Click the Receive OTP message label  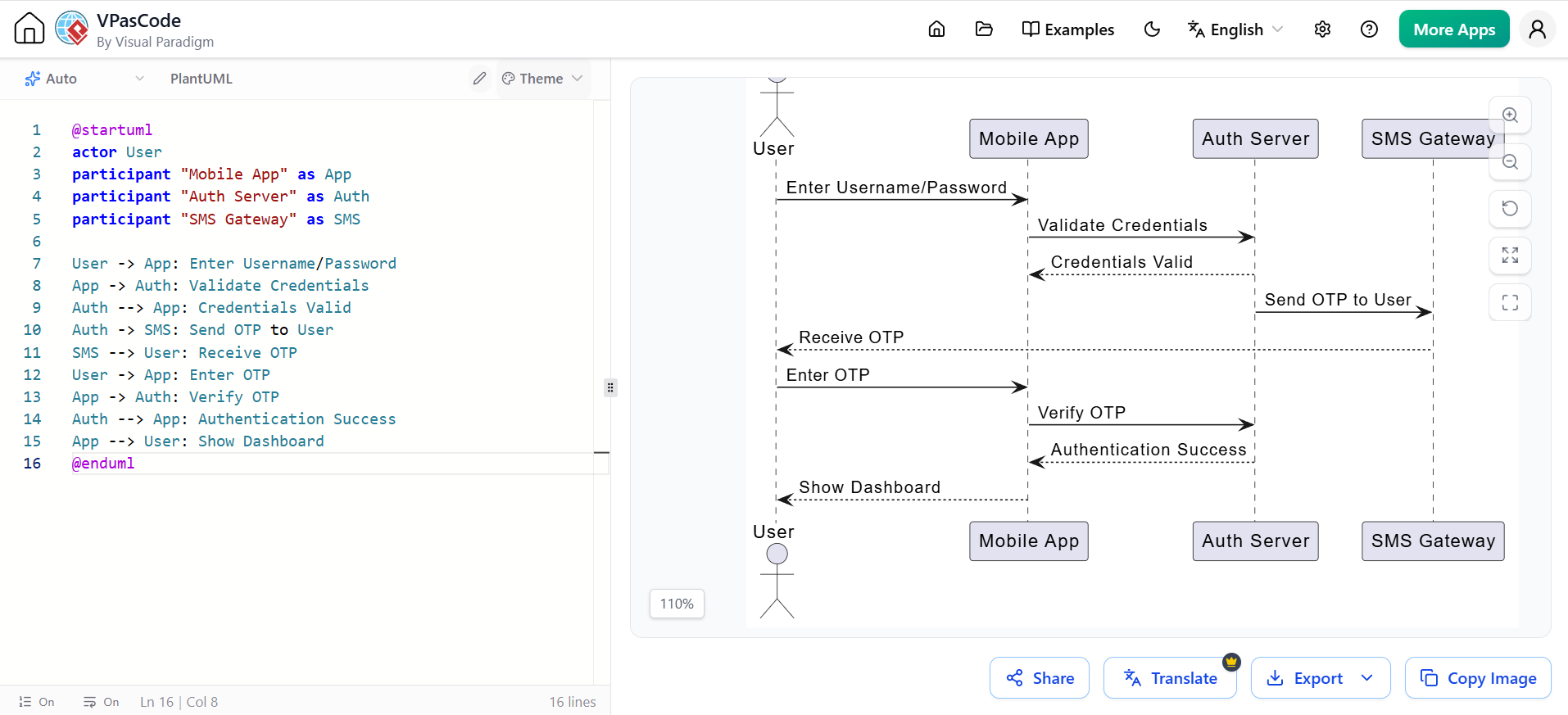click(x=851, y=337)
